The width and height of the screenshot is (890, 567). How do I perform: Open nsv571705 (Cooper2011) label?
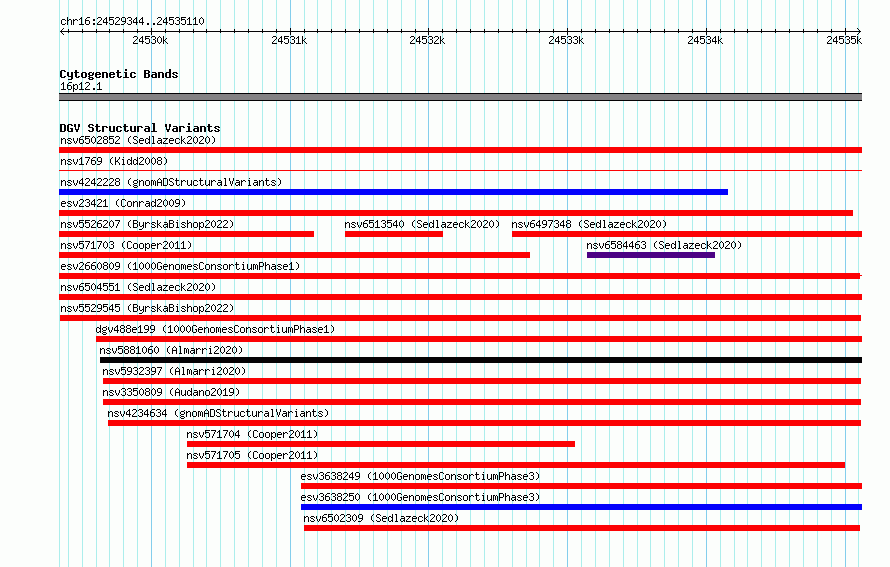point(252,455)
